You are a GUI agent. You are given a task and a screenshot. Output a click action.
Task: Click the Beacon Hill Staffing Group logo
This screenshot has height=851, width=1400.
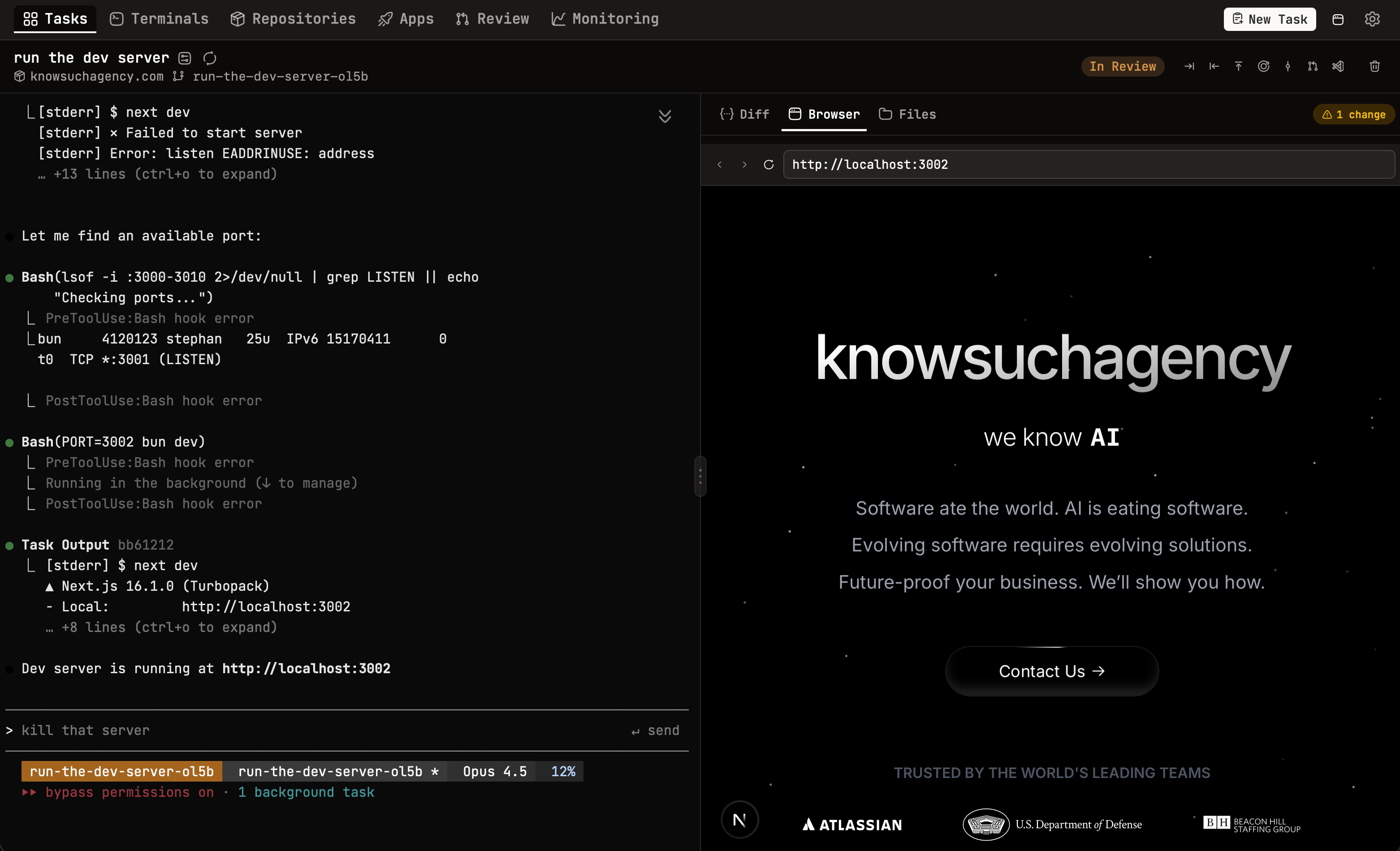point(1252,824)
